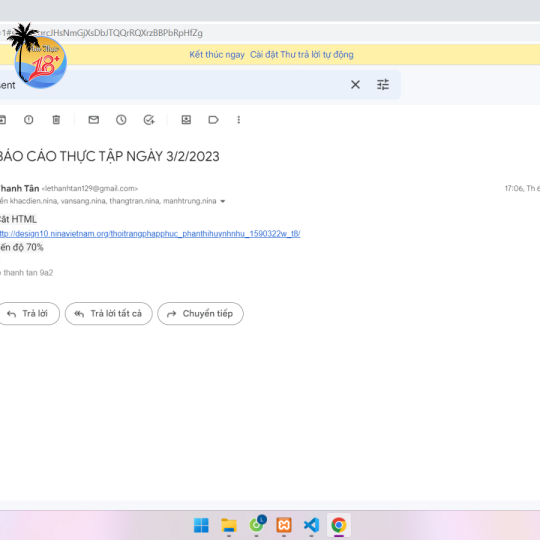Show search options filter icon
The width and height of the screenshot is (540, 540).
(383, 84)
